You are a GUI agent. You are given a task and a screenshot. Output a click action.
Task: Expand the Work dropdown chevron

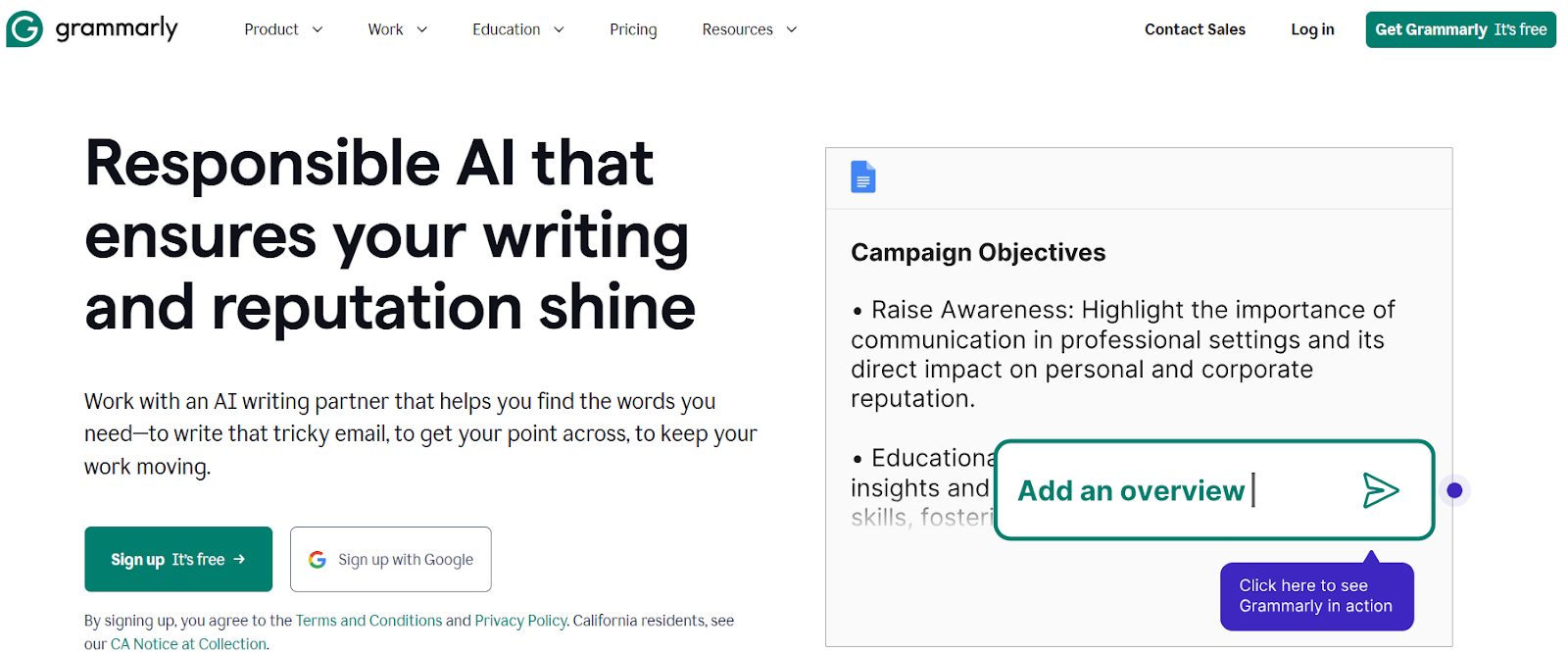coord(422,29)
